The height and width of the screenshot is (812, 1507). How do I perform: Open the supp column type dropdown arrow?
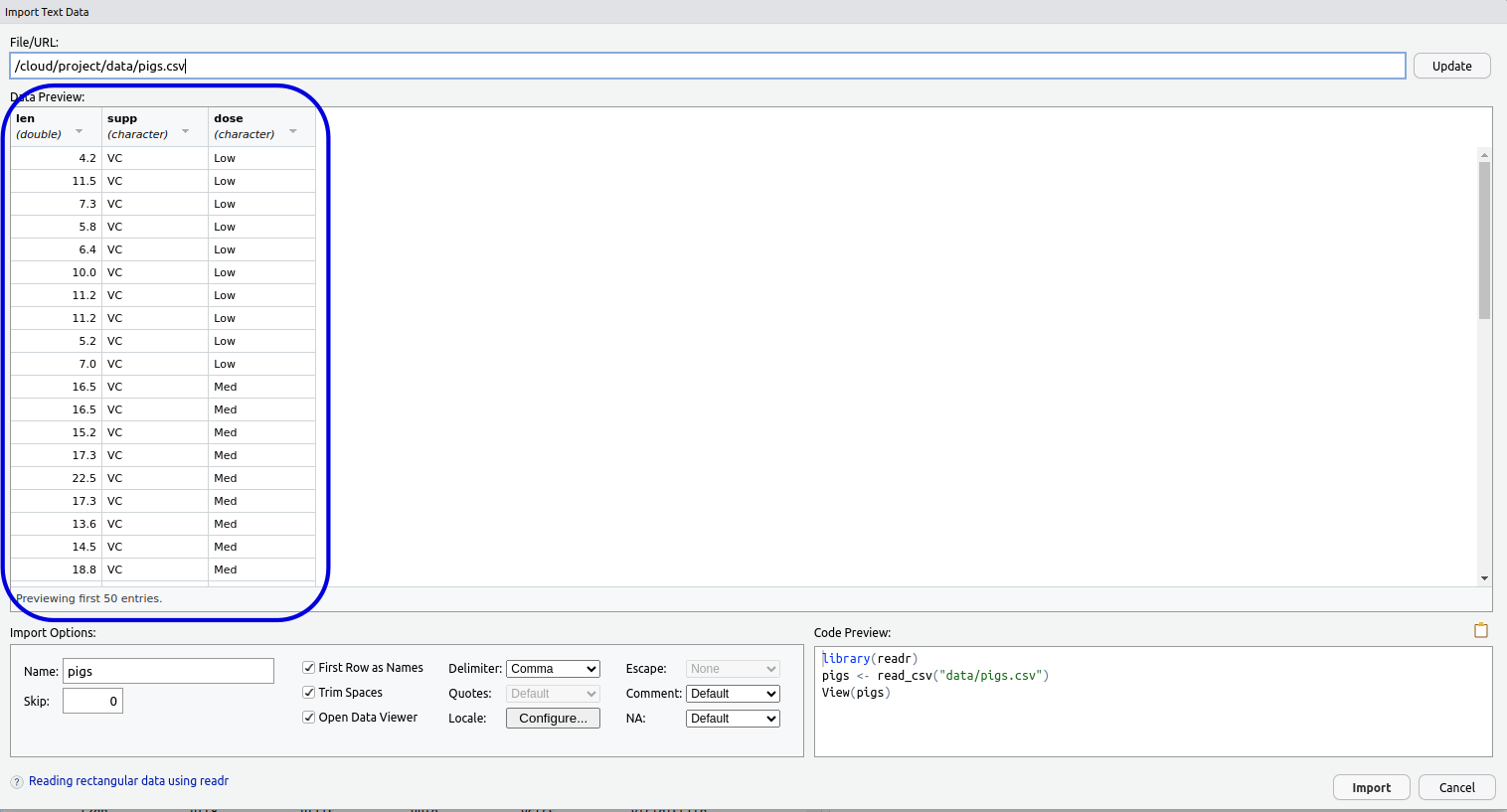click(x=185, y=131)
